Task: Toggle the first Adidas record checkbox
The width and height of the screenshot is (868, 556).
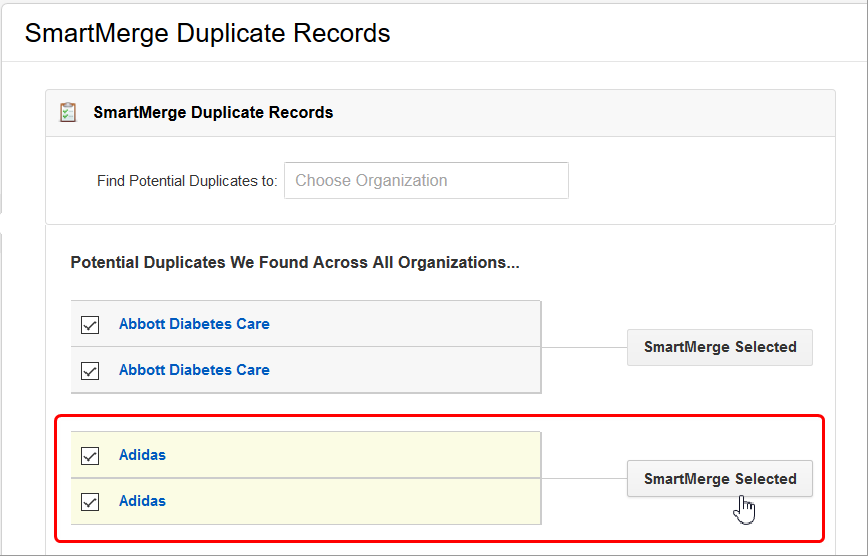Action: tap(90, 456)
